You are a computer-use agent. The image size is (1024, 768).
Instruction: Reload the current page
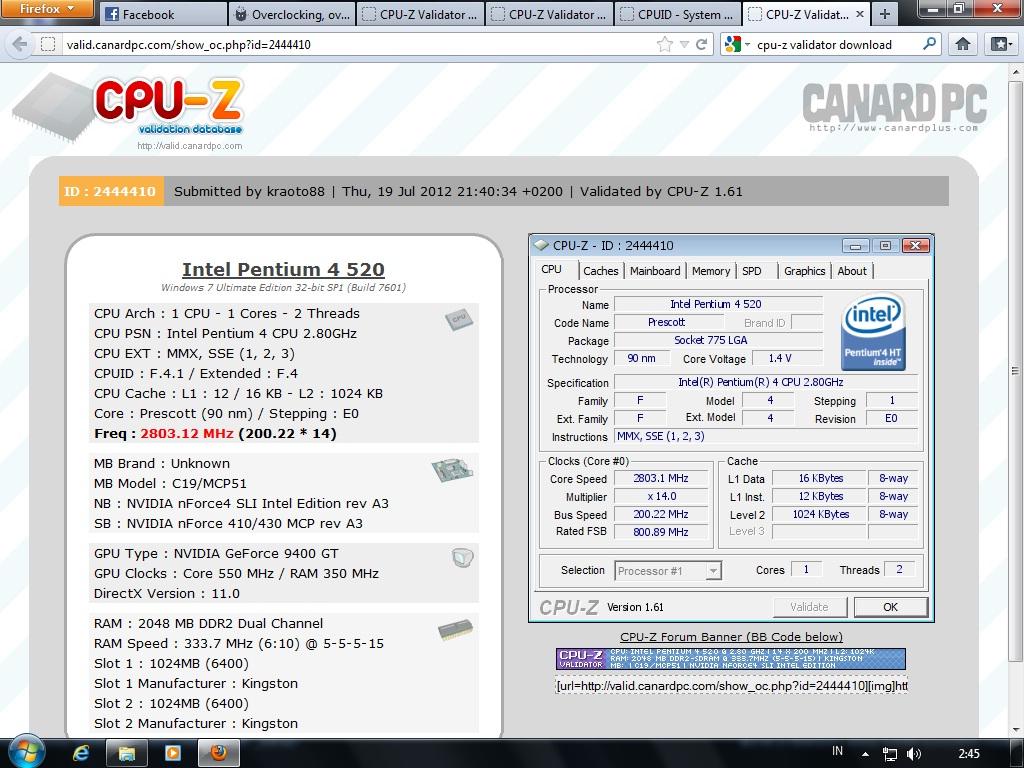pos(701,44)
